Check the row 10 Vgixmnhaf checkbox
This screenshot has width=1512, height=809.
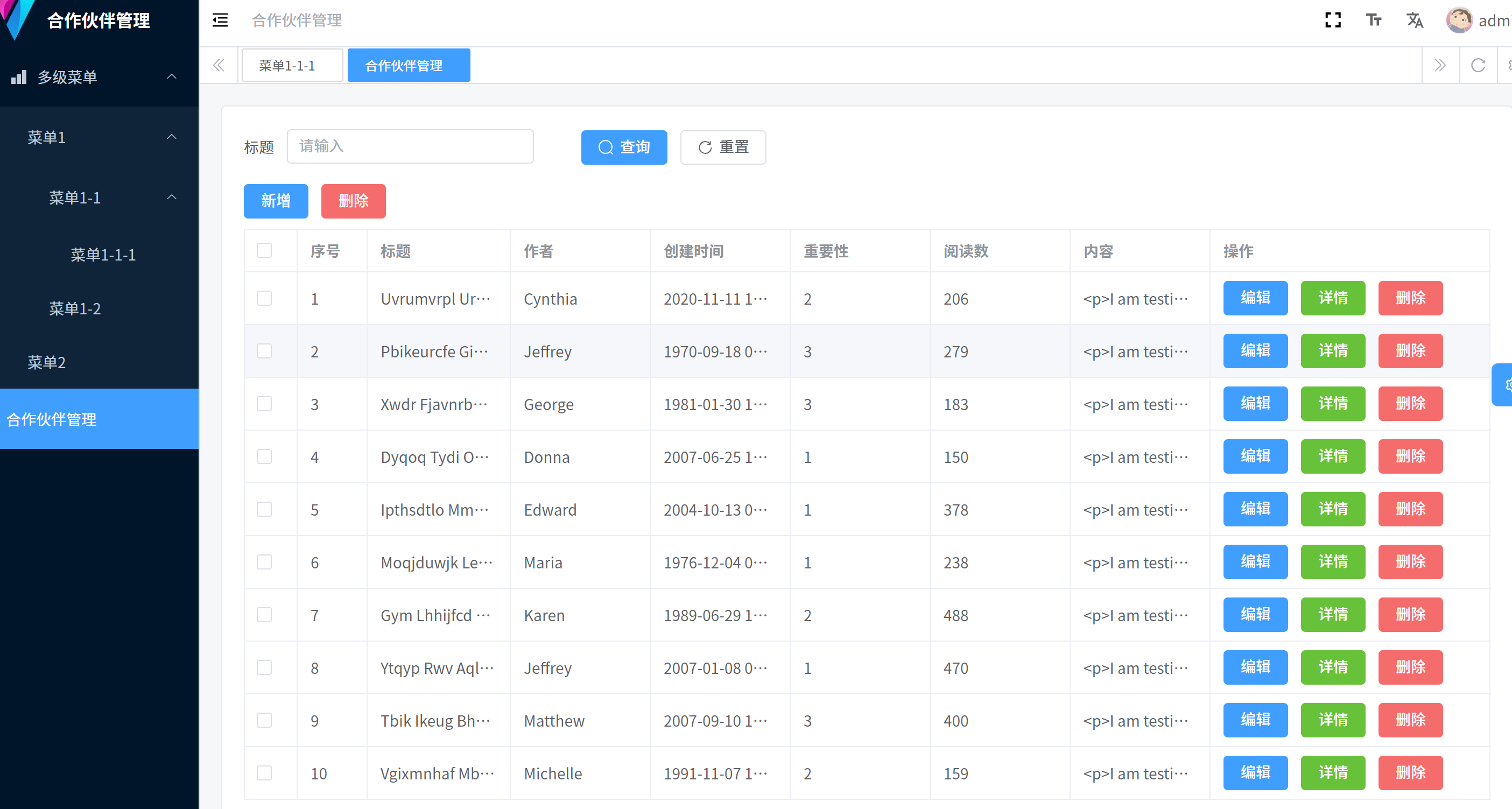(264, 772)
